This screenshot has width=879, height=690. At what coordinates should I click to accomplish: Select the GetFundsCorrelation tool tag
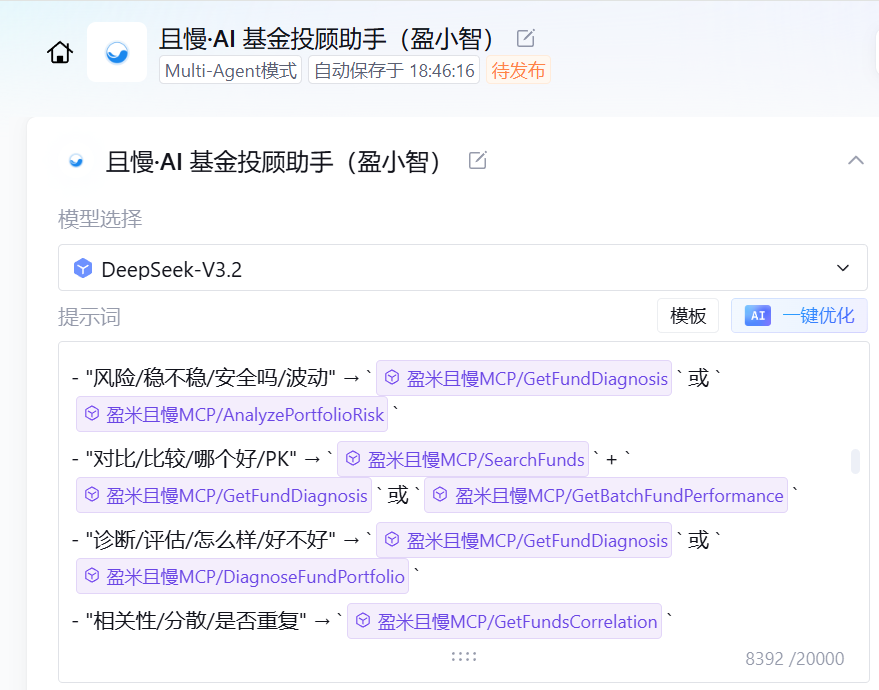click(x=504, y=621)
